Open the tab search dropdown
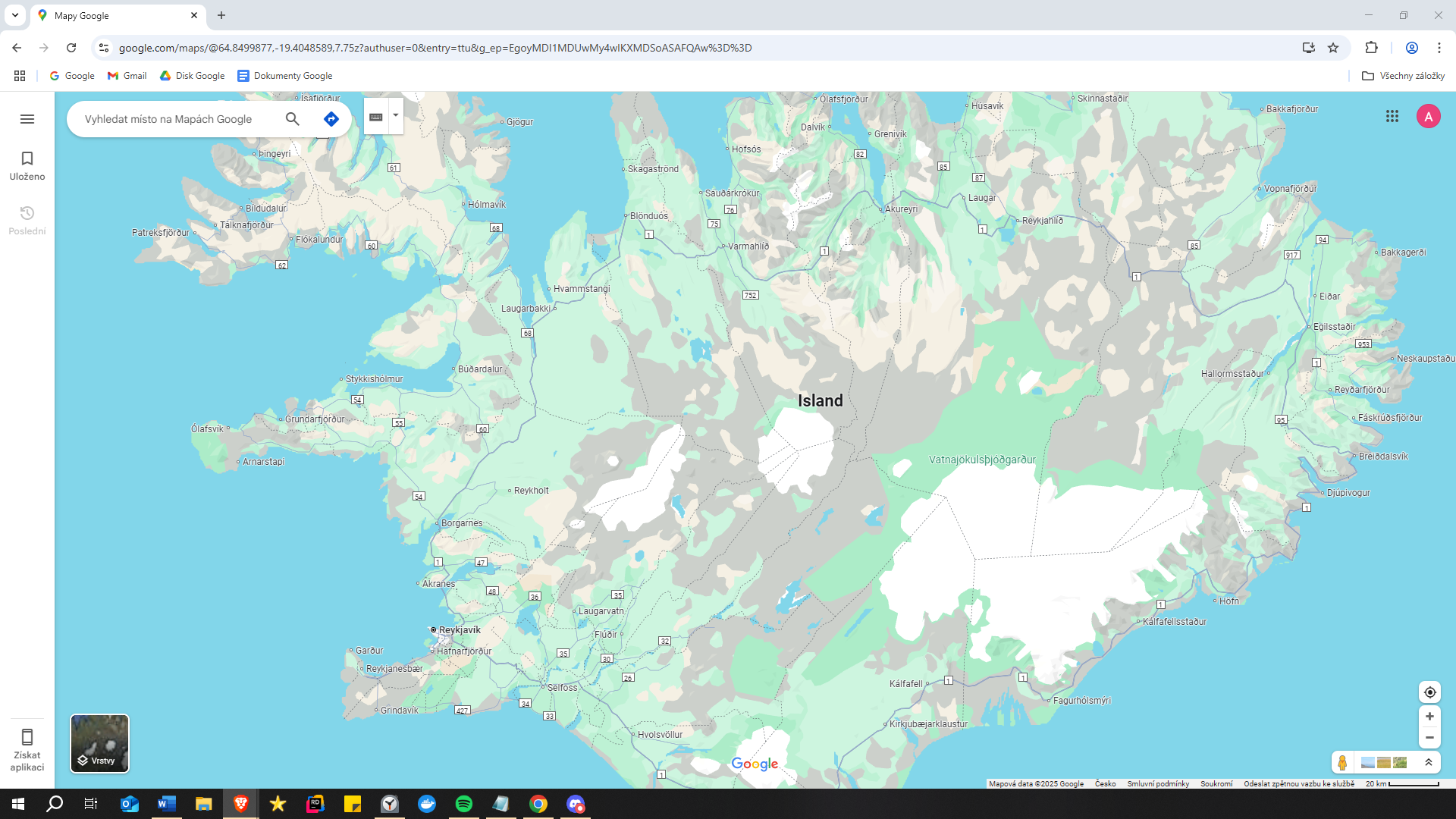 click(x=14, y=15)
